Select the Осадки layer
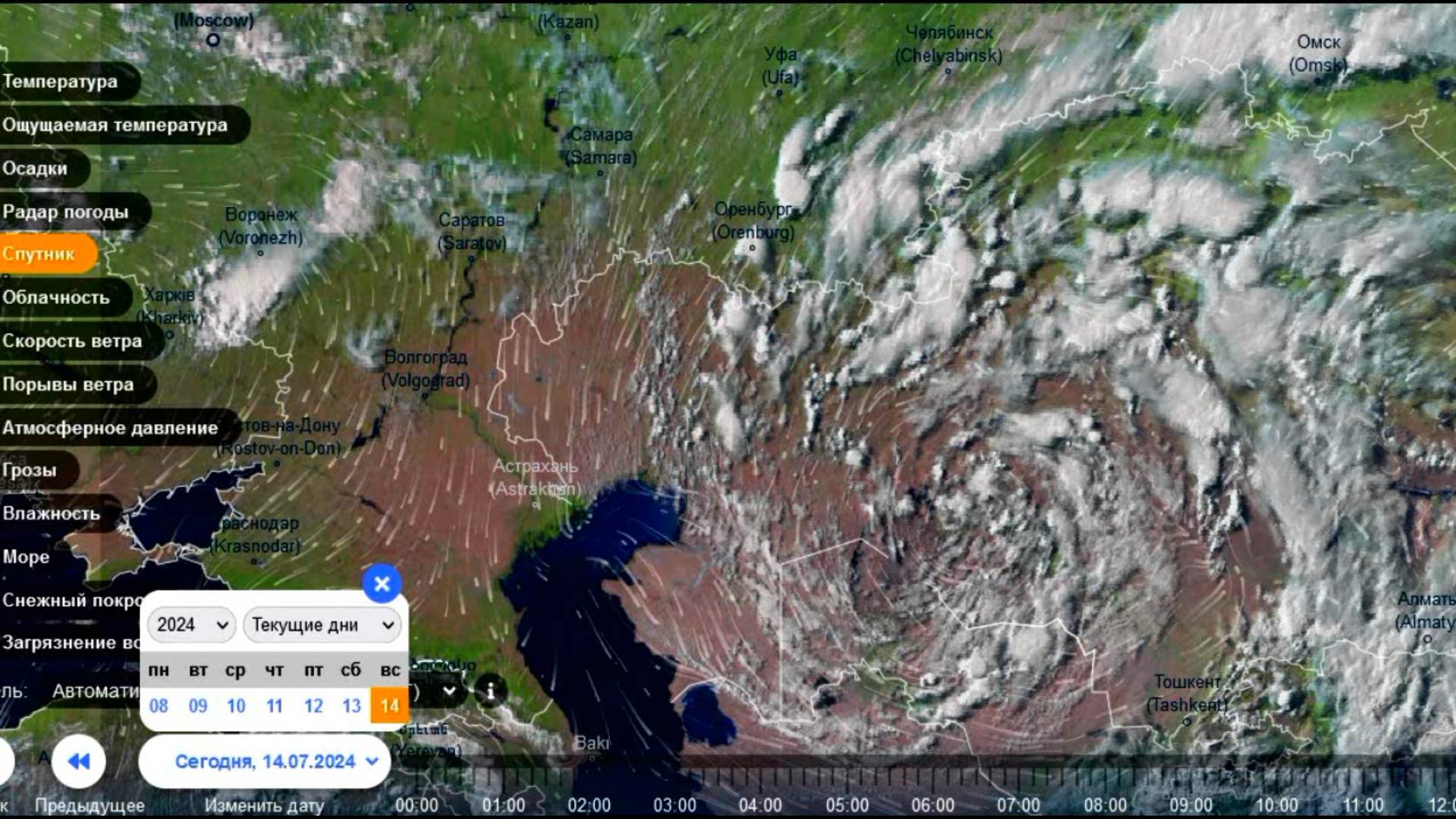This screenshot has width=1456, height=819. pyautogui.click(x=36, y=168)
